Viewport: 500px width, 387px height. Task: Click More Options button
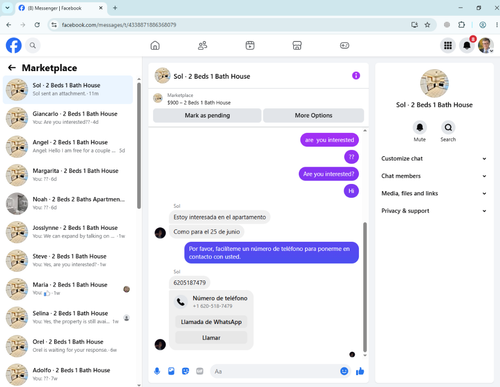click(313, 115)
